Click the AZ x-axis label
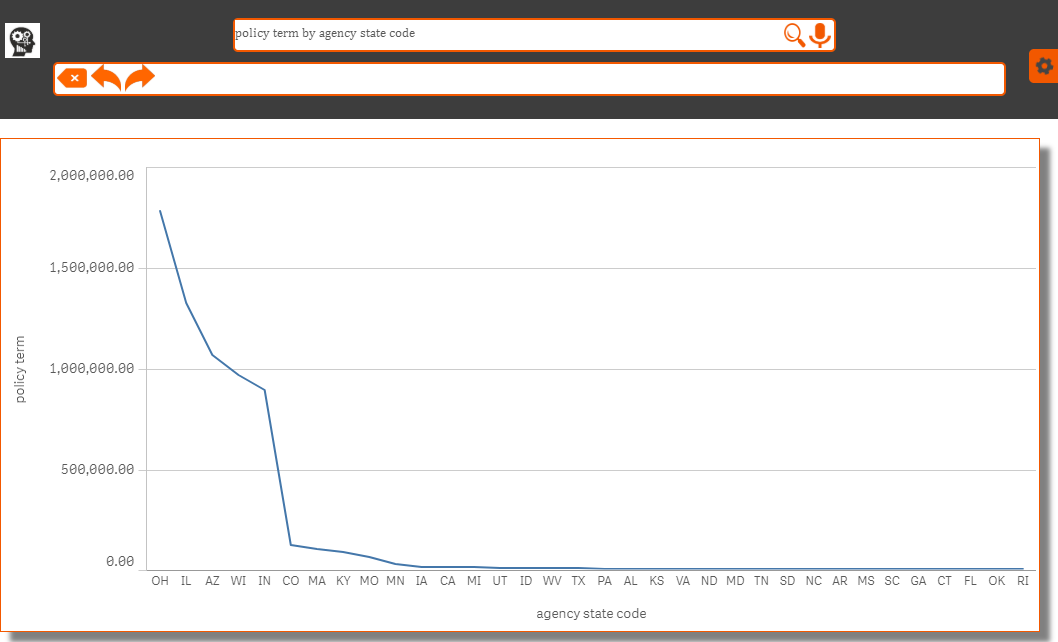 [213, 581]
